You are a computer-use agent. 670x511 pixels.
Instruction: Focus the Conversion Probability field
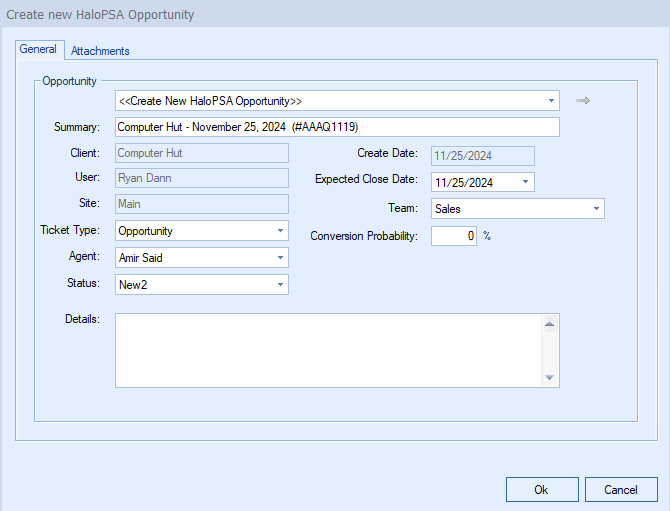[x=453, y=237]
